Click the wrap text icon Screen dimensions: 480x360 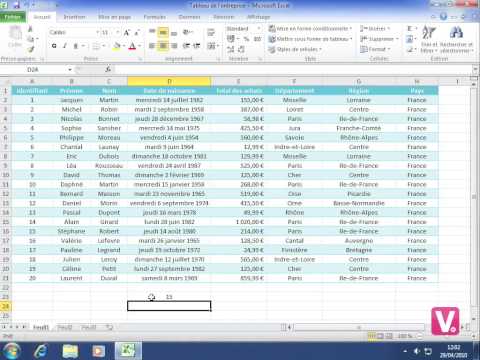[211, 32]
